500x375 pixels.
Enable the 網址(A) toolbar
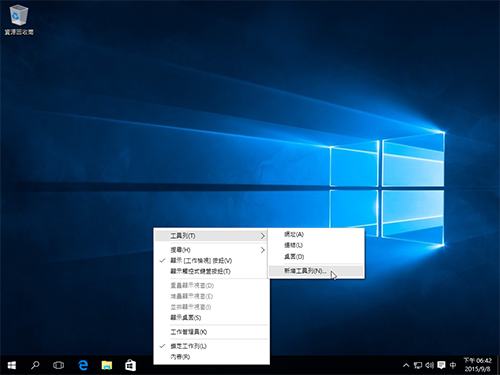[316, 234]
